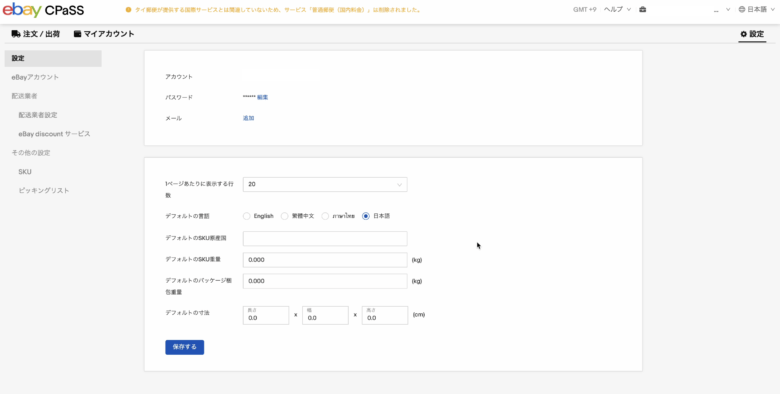Select the 繁體中文 language radio button

[x=285, y=216]
